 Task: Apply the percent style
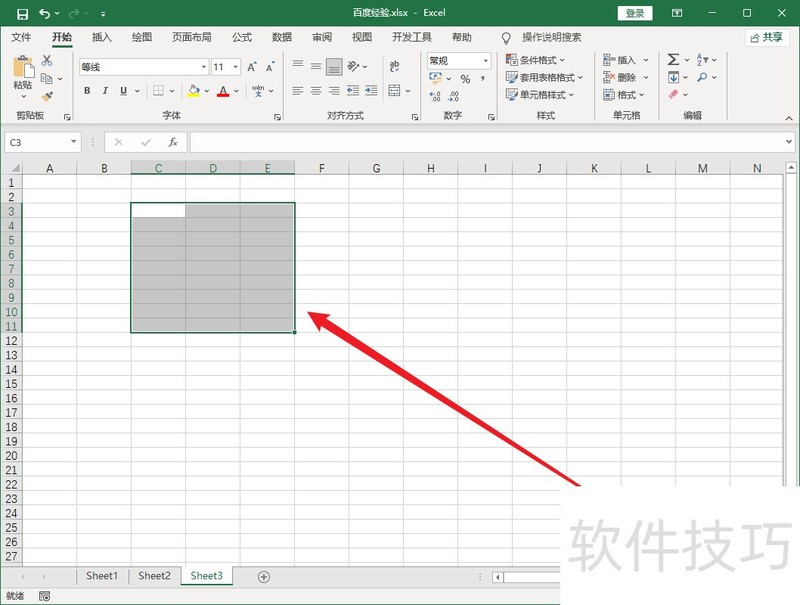465,79
